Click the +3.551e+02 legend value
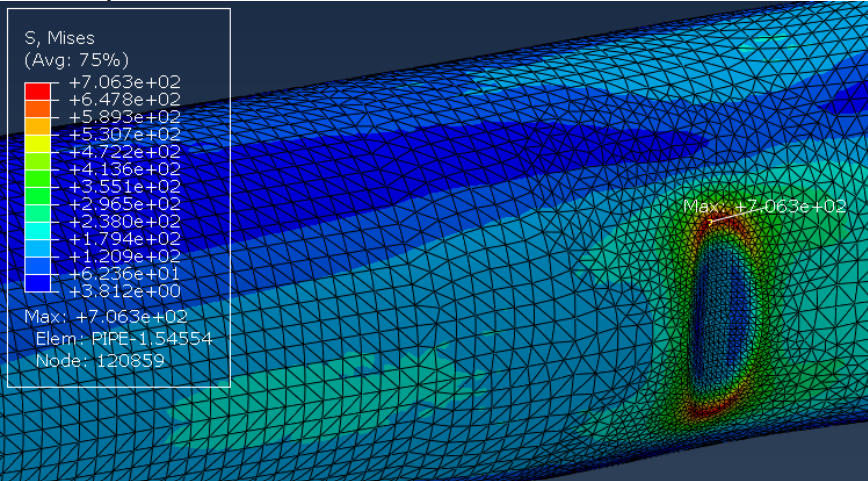 pos(125,187)
